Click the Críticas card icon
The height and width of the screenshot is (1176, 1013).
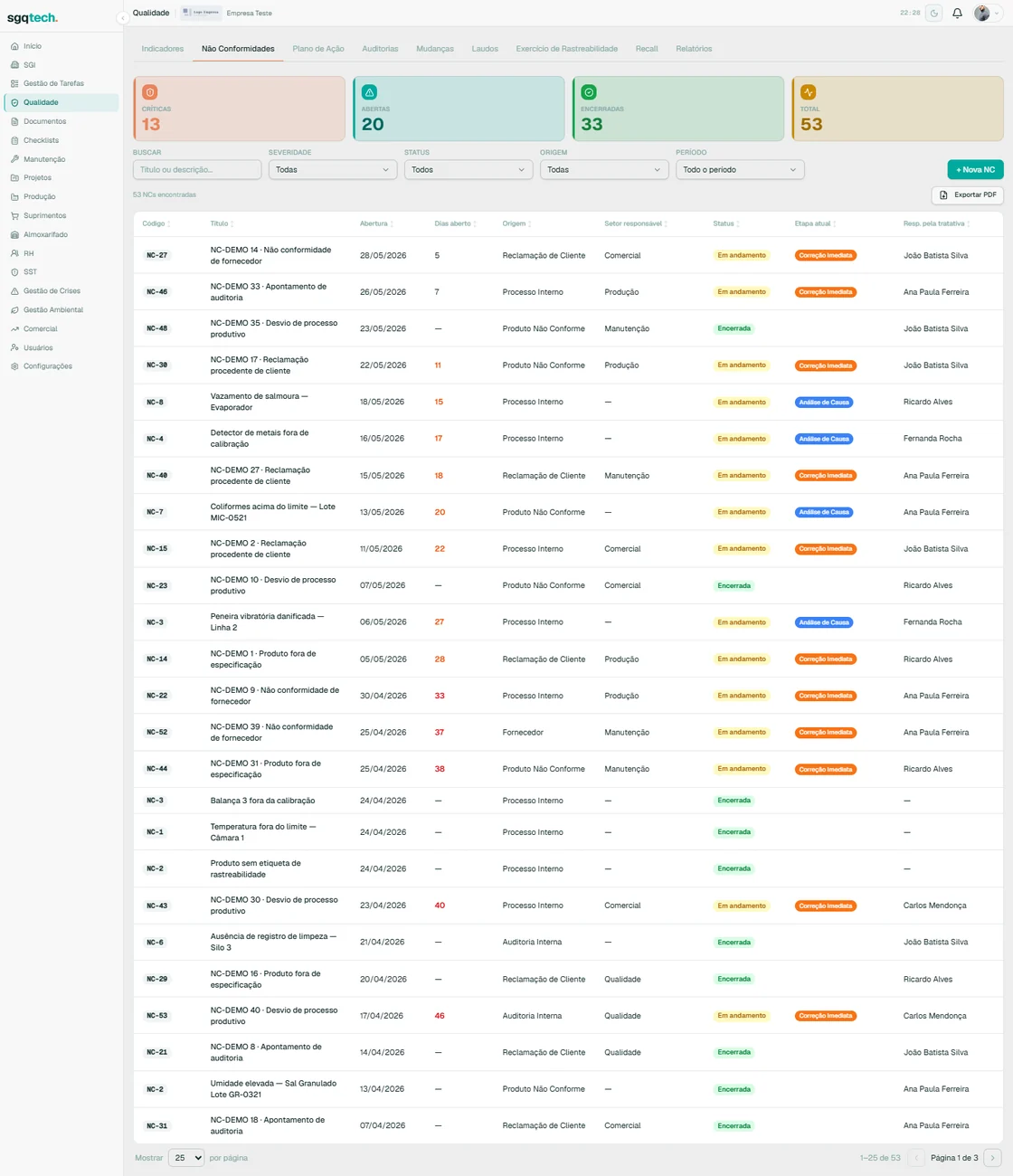150,92
